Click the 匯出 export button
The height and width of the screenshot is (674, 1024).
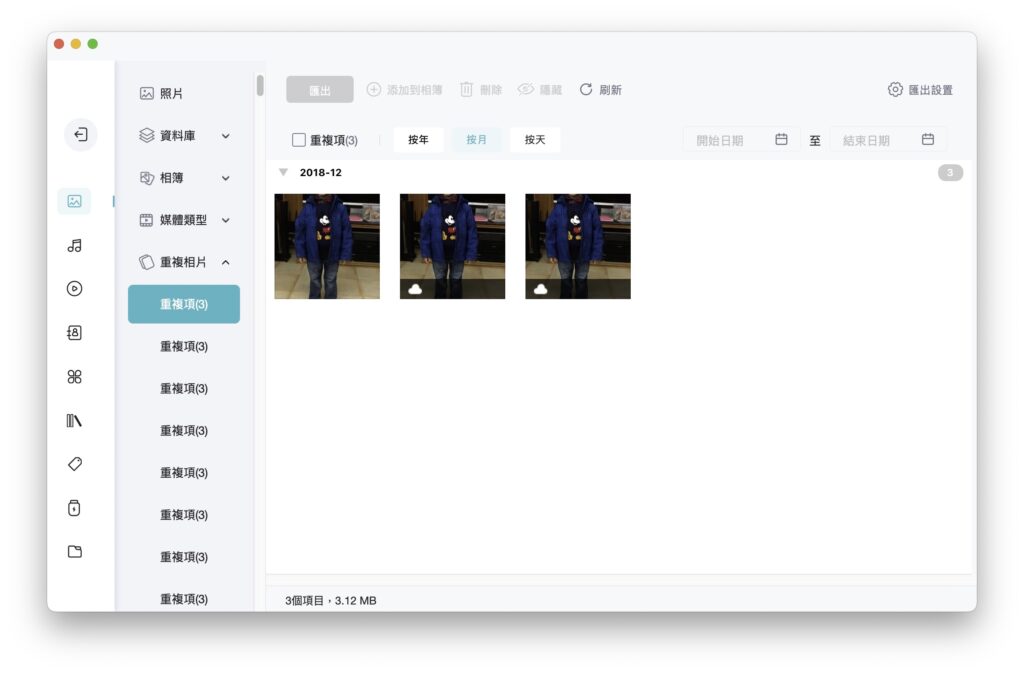pos(320,89)
